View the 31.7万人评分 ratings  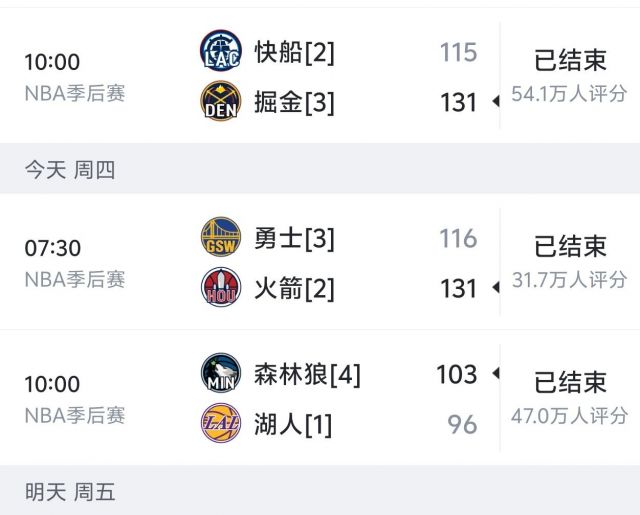(x=569, y=280)
